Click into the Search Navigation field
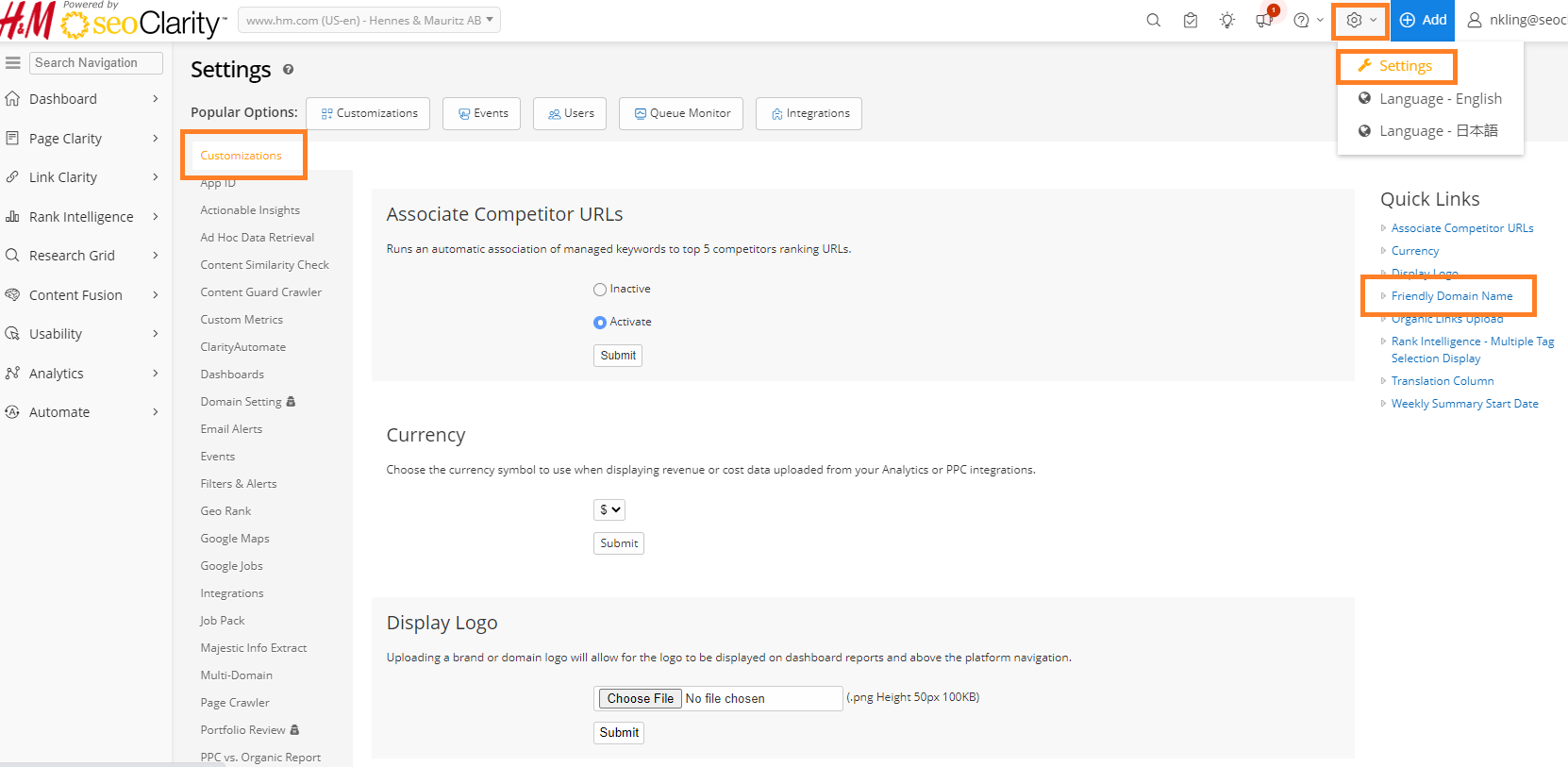The width and height of the screenshot is (1568, 767). [x=95, y=63]
